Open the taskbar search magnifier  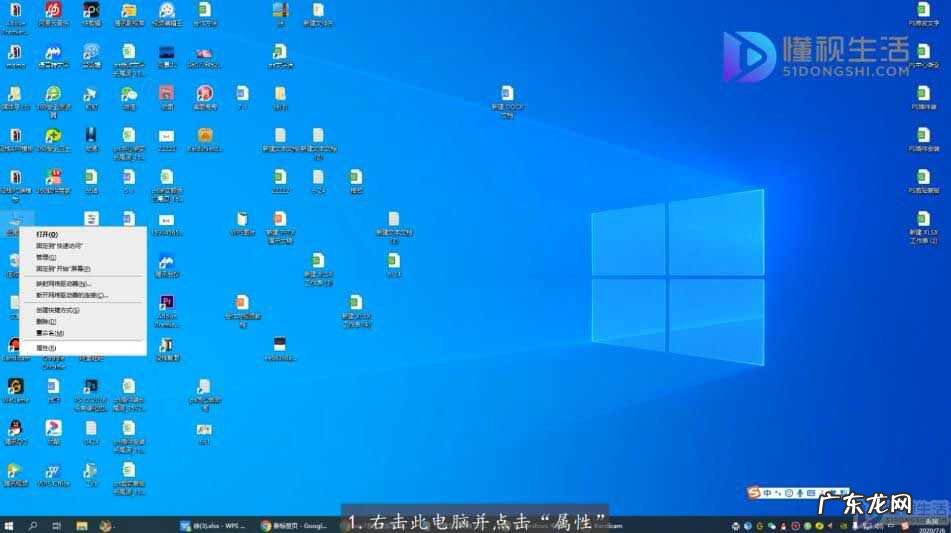coord(33,526)
